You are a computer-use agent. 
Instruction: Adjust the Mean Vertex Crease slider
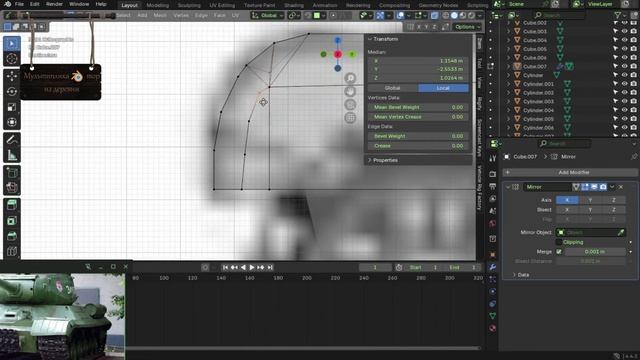tap(418, 117)
